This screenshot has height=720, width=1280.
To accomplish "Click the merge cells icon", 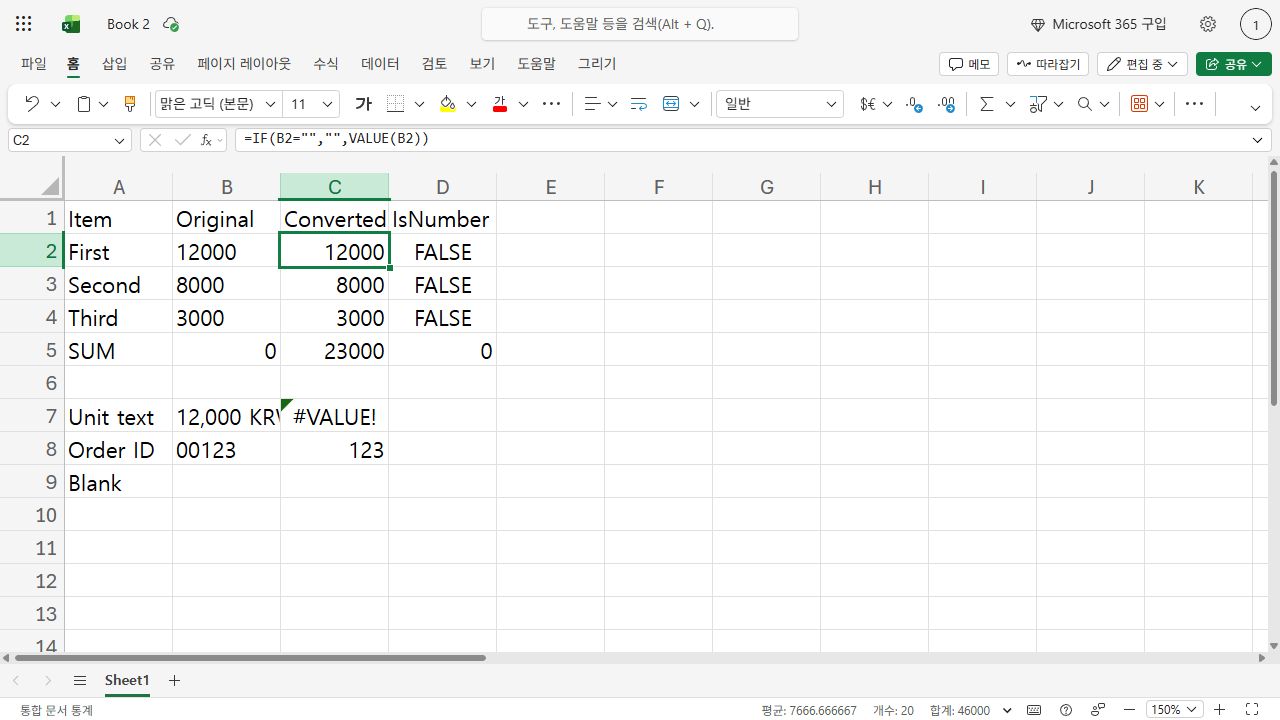I will coord(671,104).
